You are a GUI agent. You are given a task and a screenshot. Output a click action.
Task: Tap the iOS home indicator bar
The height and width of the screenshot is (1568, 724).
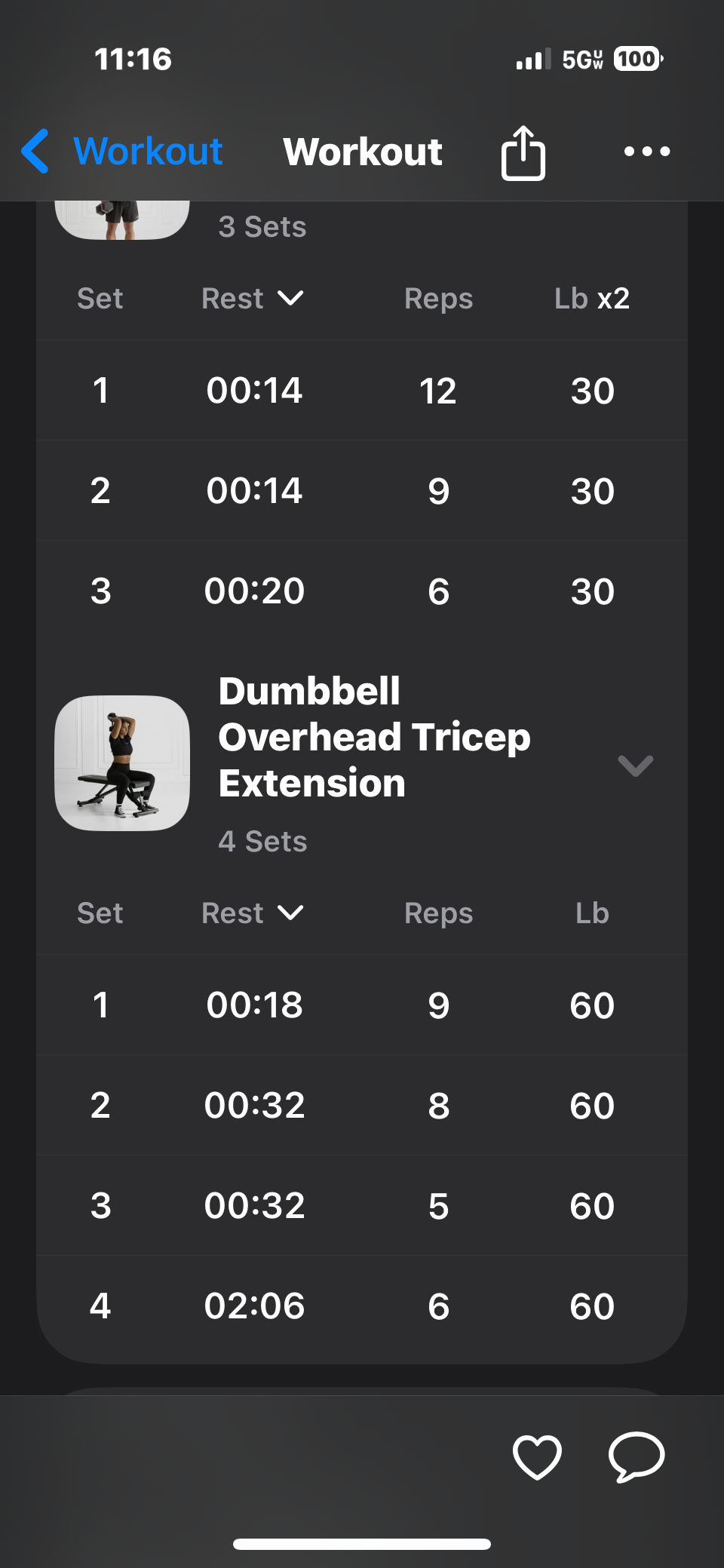click(x=362, y=1544)
